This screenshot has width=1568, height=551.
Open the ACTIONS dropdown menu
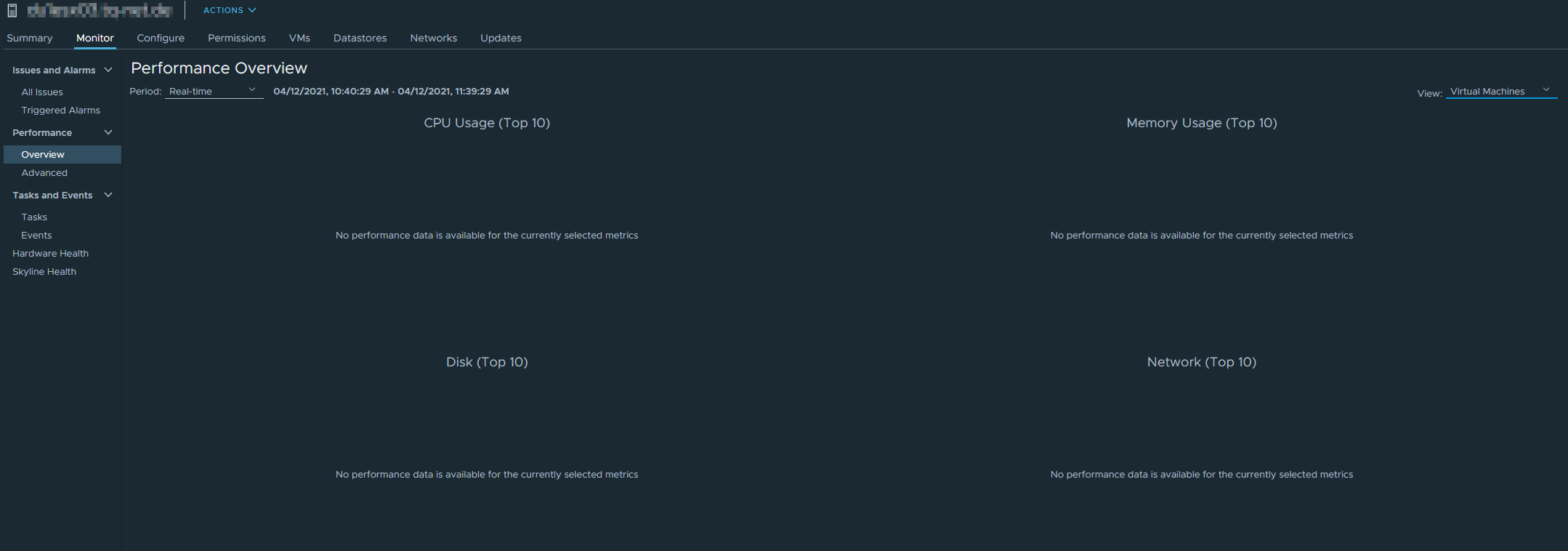tap(230, 10)
